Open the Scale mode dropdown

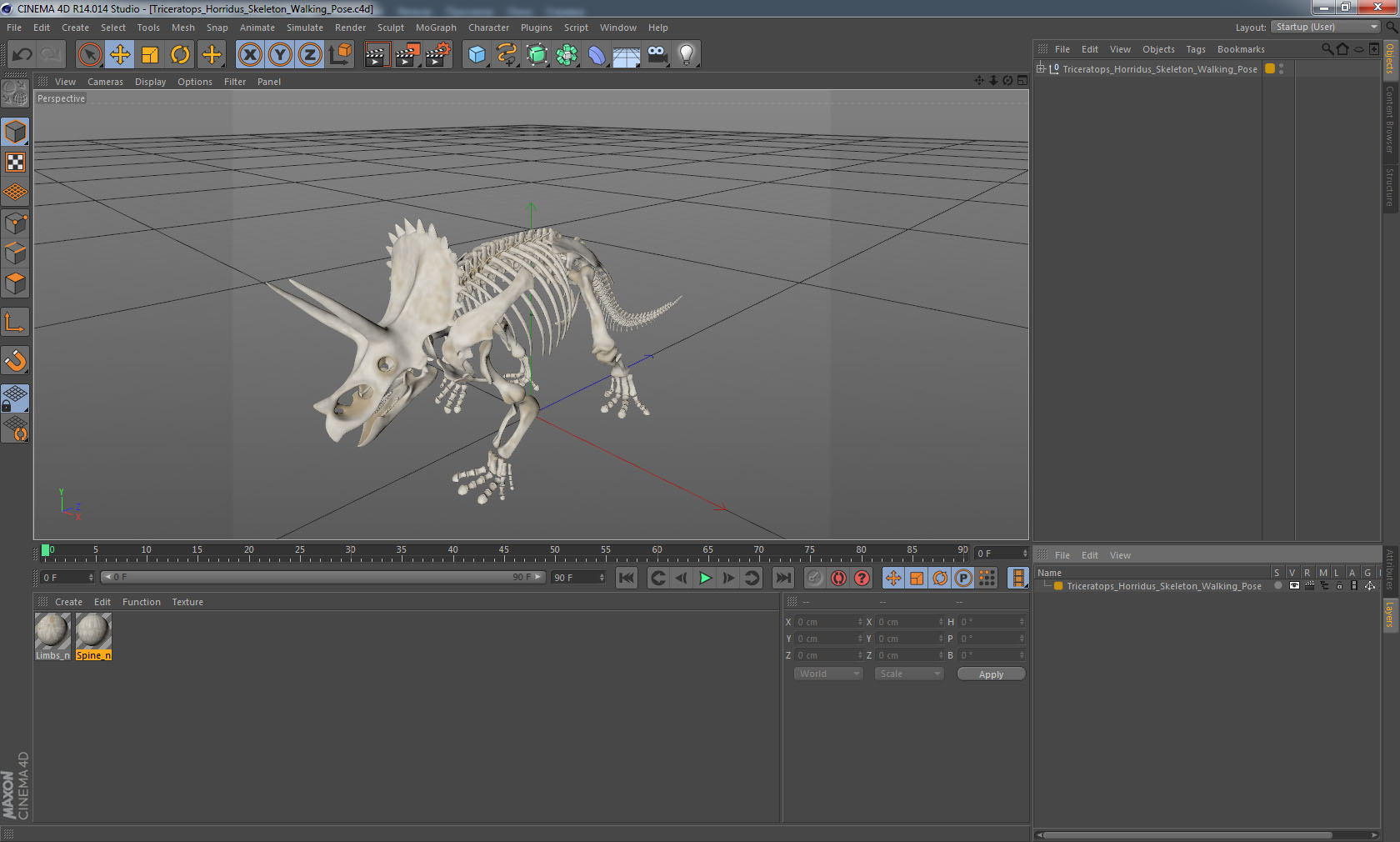tap(909, 674)
